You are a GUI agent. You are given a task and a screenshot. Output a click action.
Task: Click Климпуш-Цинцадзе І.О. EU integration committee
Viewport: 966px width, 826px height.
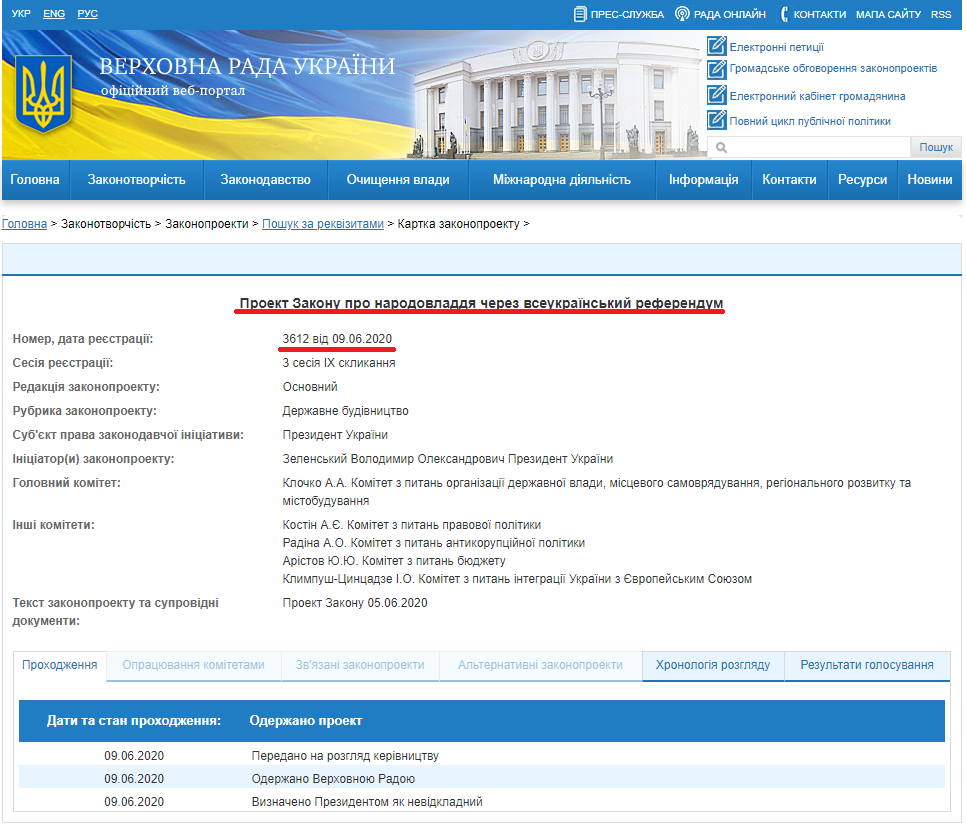coord(517,579)
